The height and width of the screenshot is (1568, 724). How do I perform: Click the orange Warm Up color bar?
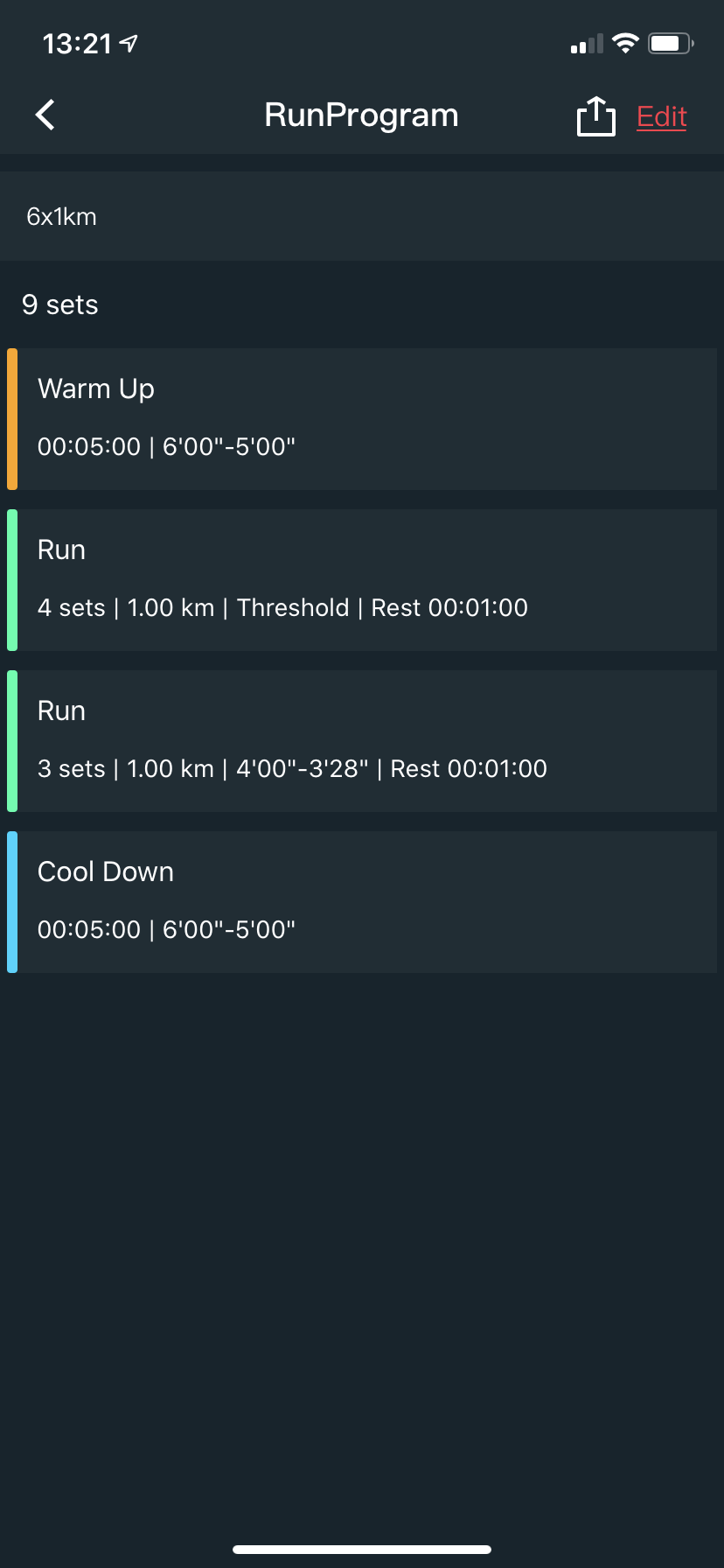pos(12,418)
